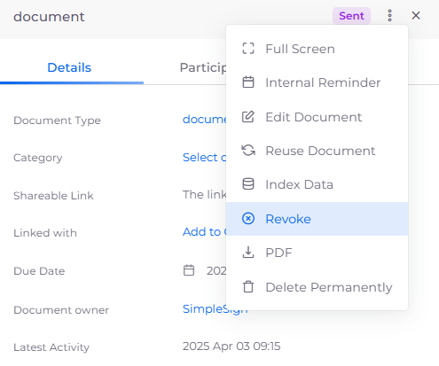Image resolution: width=439 pixels, height=366 pixels.
Task: Choose Revoke from the menu
Action: 317,219
